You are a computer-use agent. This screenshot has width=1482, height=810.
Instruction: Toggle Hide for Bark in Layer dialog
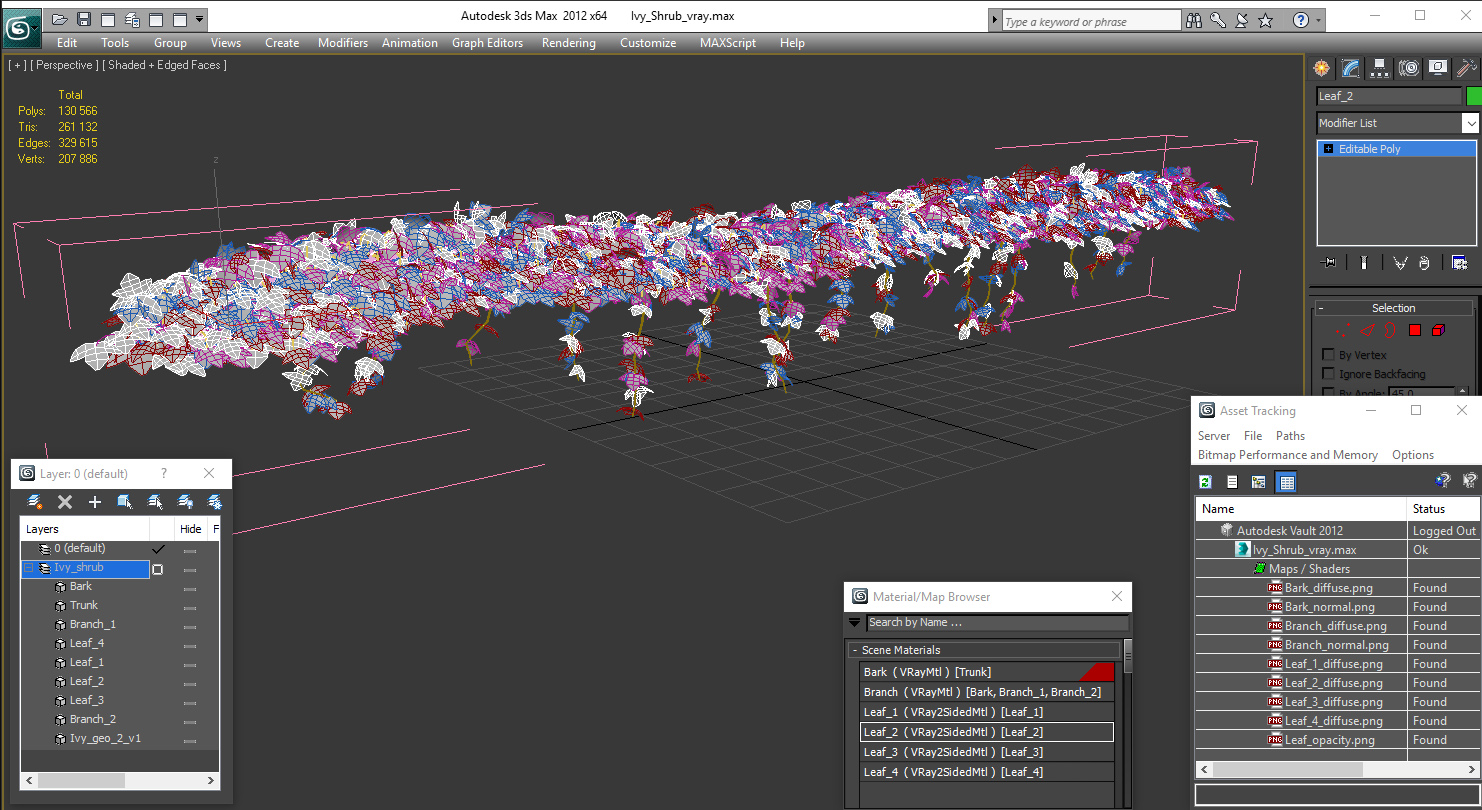coord(189,588)
